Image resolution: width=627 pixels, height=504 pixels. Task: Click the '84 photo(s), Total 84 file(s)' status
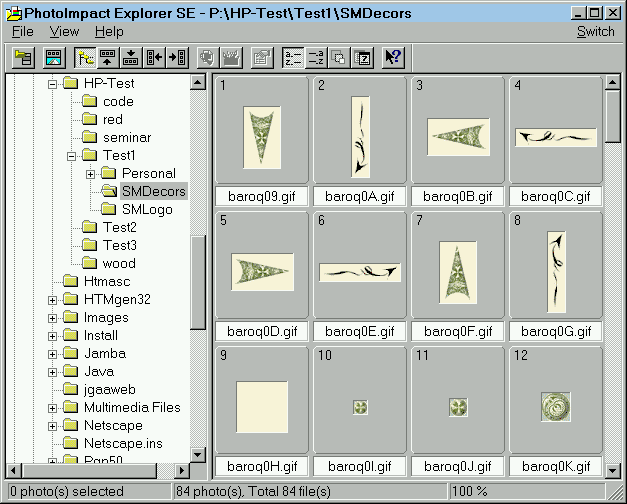tap(310, 491)
